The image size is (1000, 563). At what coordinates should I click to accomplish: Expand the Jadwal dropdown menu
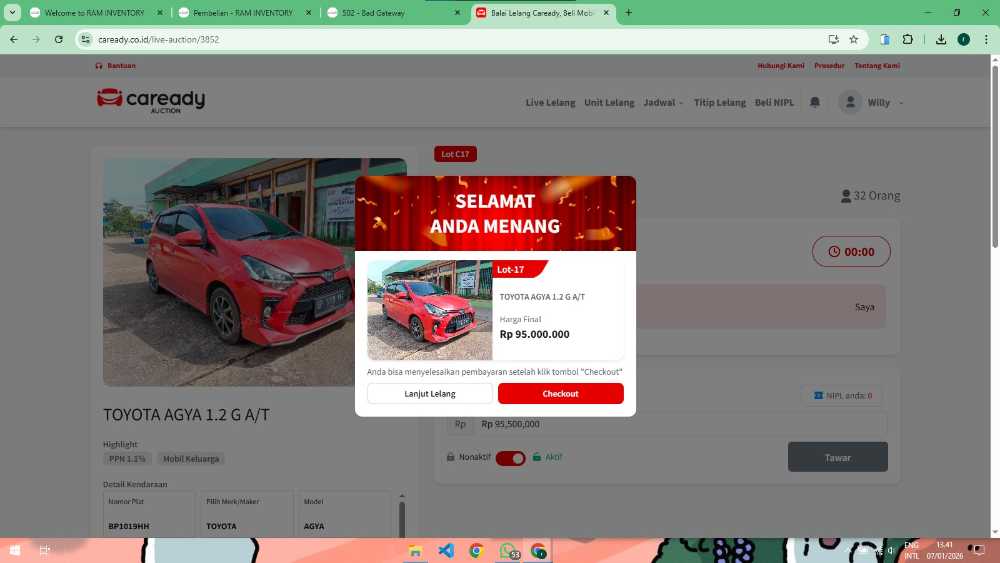point(663,103)
